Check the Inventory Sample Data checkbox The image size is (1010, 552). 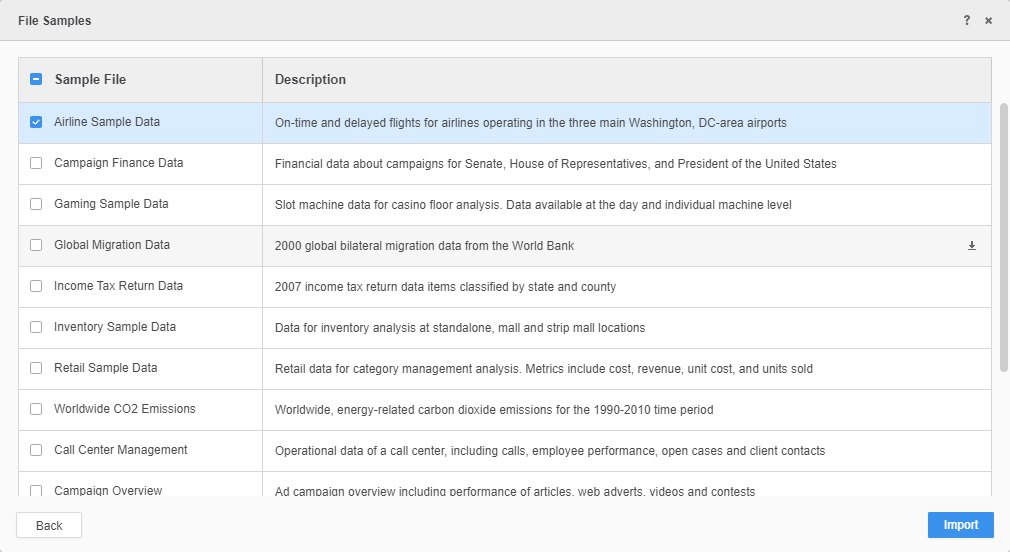(36, 327)
